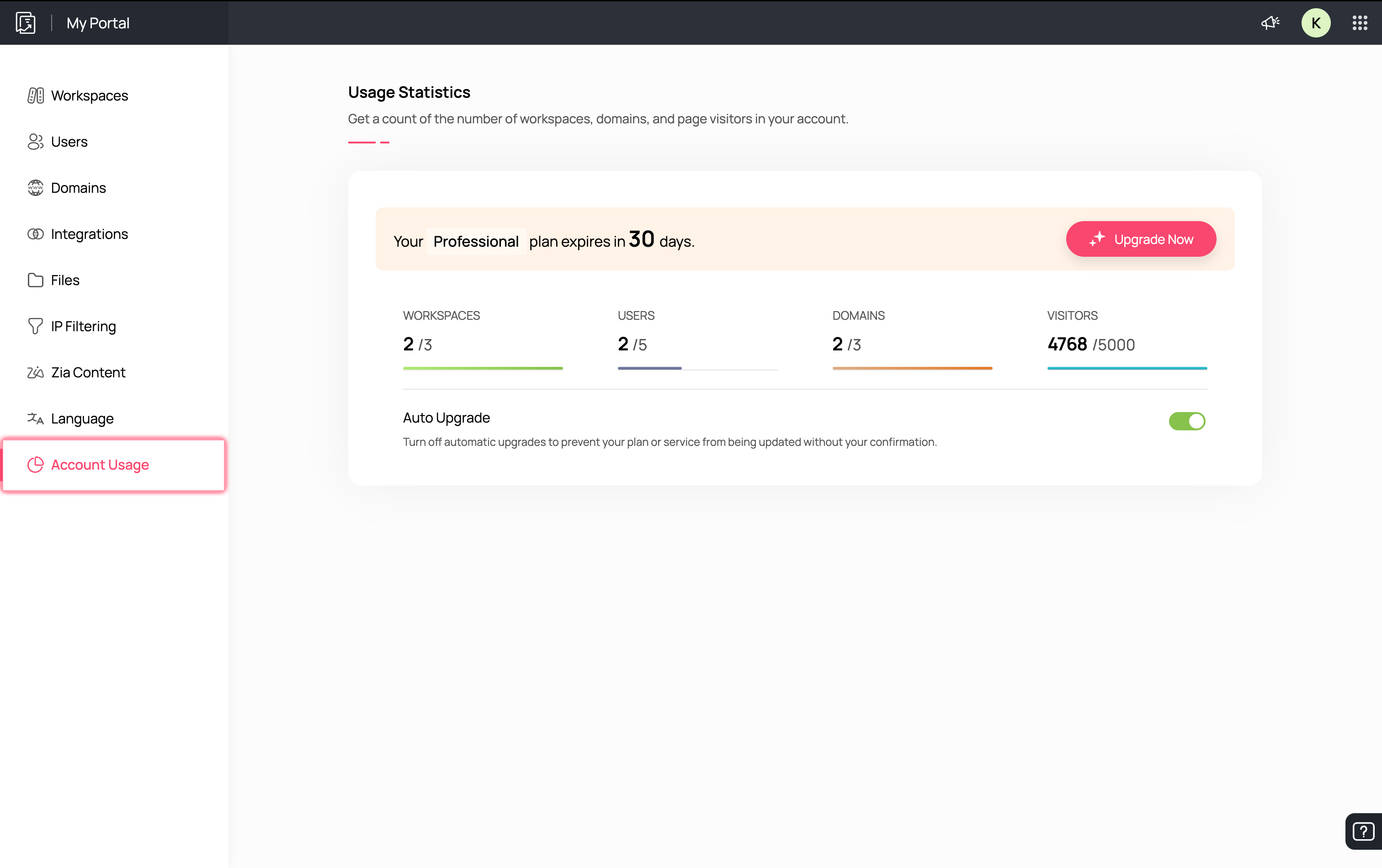
Task: Click the Workspaces sidebar icon
Action: tap(36, 95)
